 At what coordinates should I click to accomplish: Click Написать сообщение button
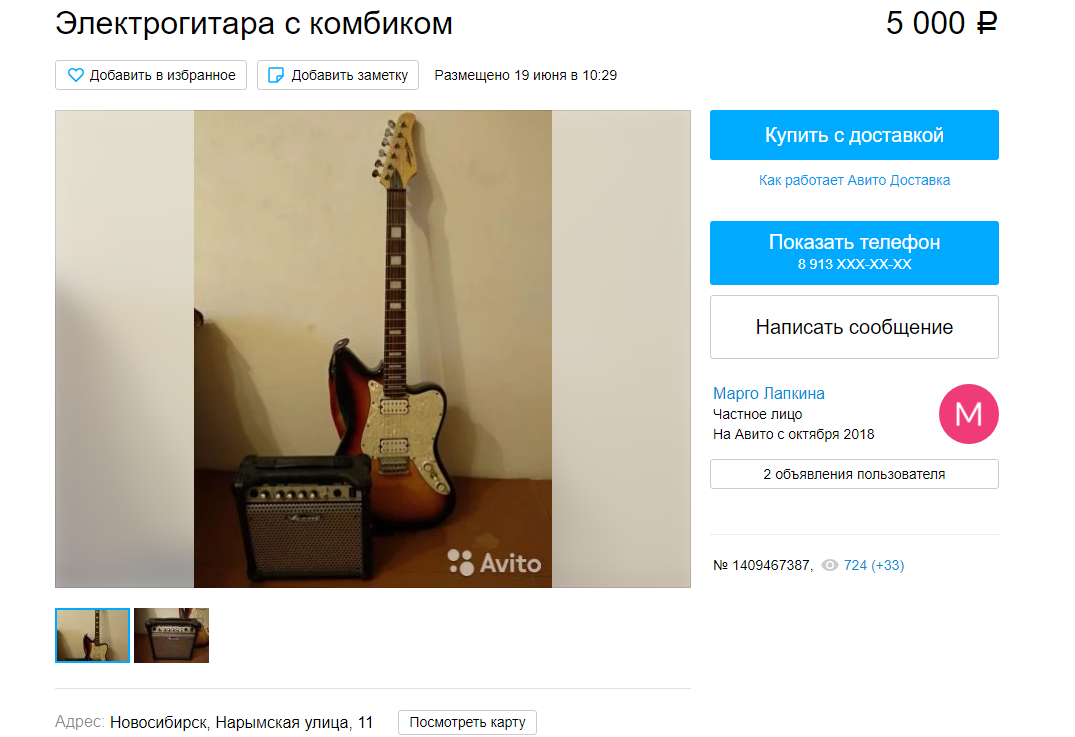tap(854, 327)
